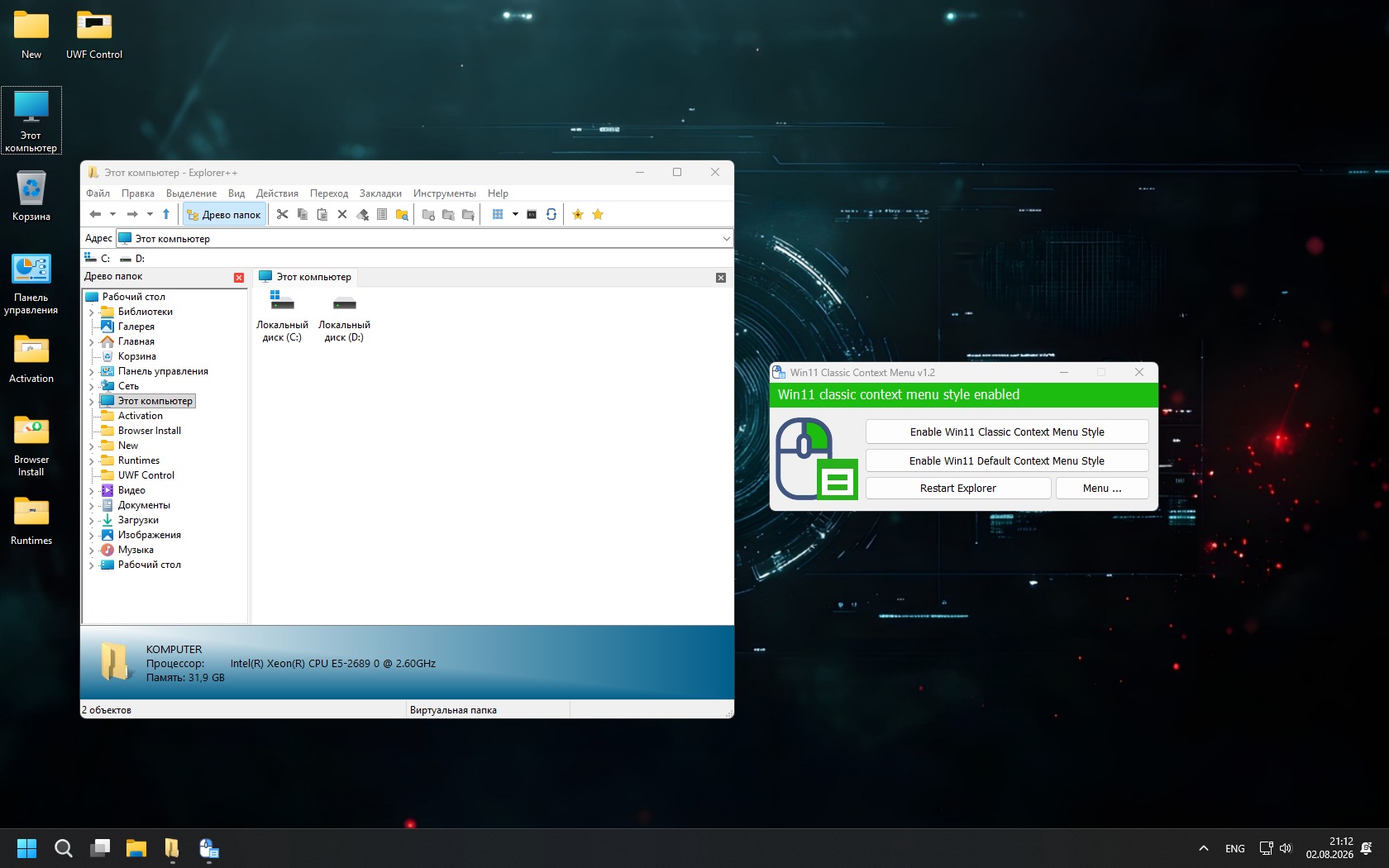Open the folder search toolbar icon
The image size is (1389, 868).
(x=402, y=214)
